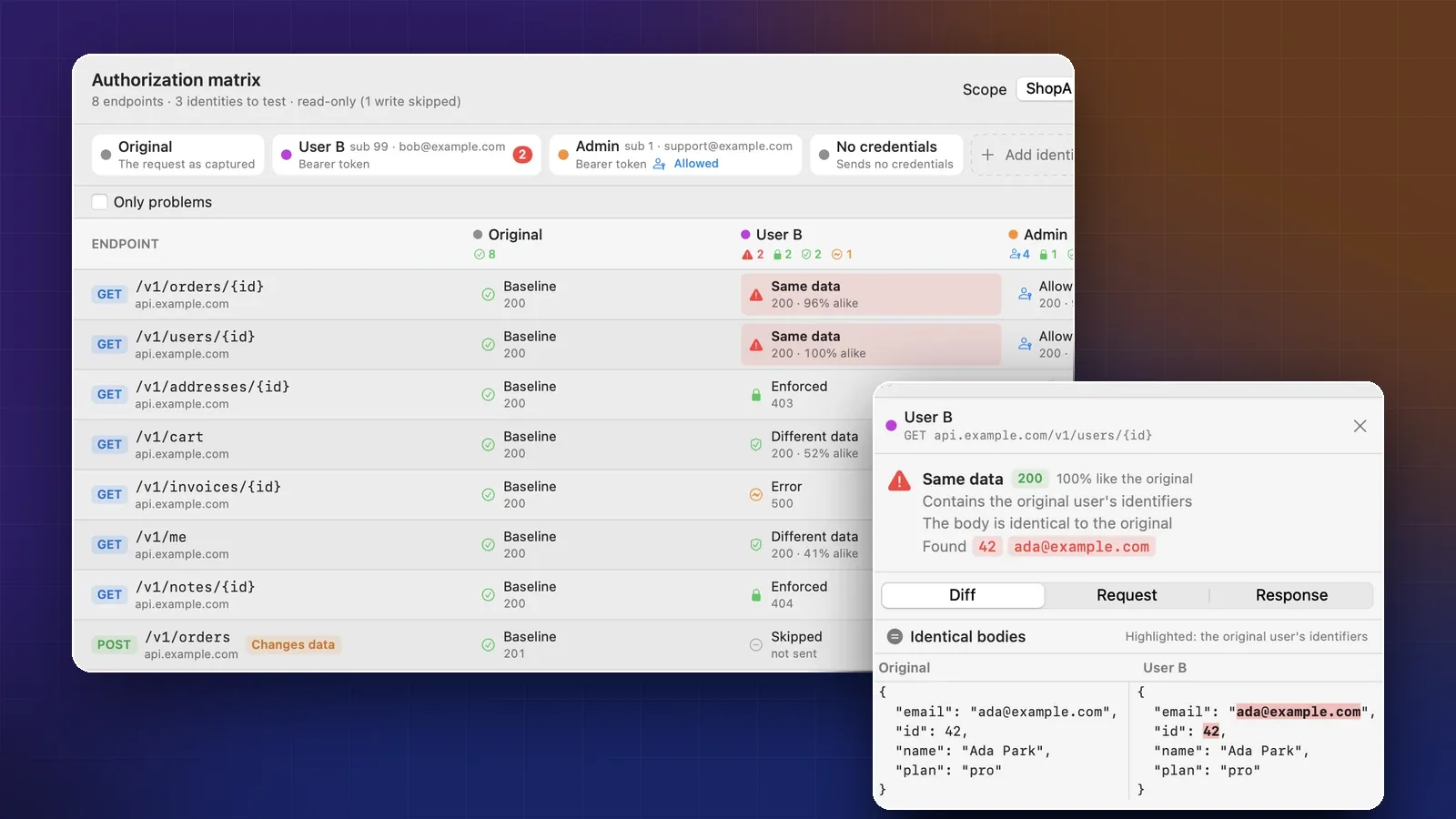Click the plus icon beside Add identity
Viewport: 1456px width, 819px height.
[x=987, y=155]
